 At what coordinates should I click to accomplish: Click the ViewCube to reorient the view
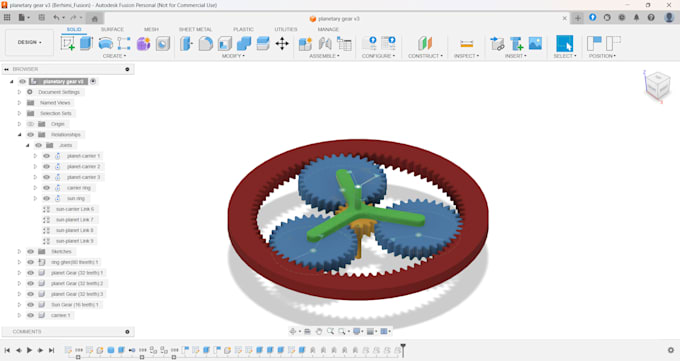[x=657, y=85]
